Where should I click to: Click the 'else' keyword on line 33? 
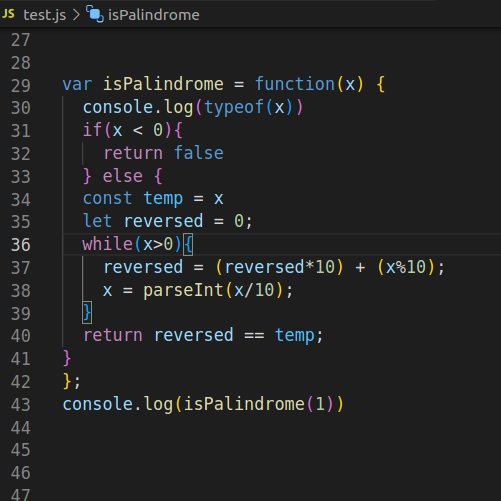pos(123,176)
